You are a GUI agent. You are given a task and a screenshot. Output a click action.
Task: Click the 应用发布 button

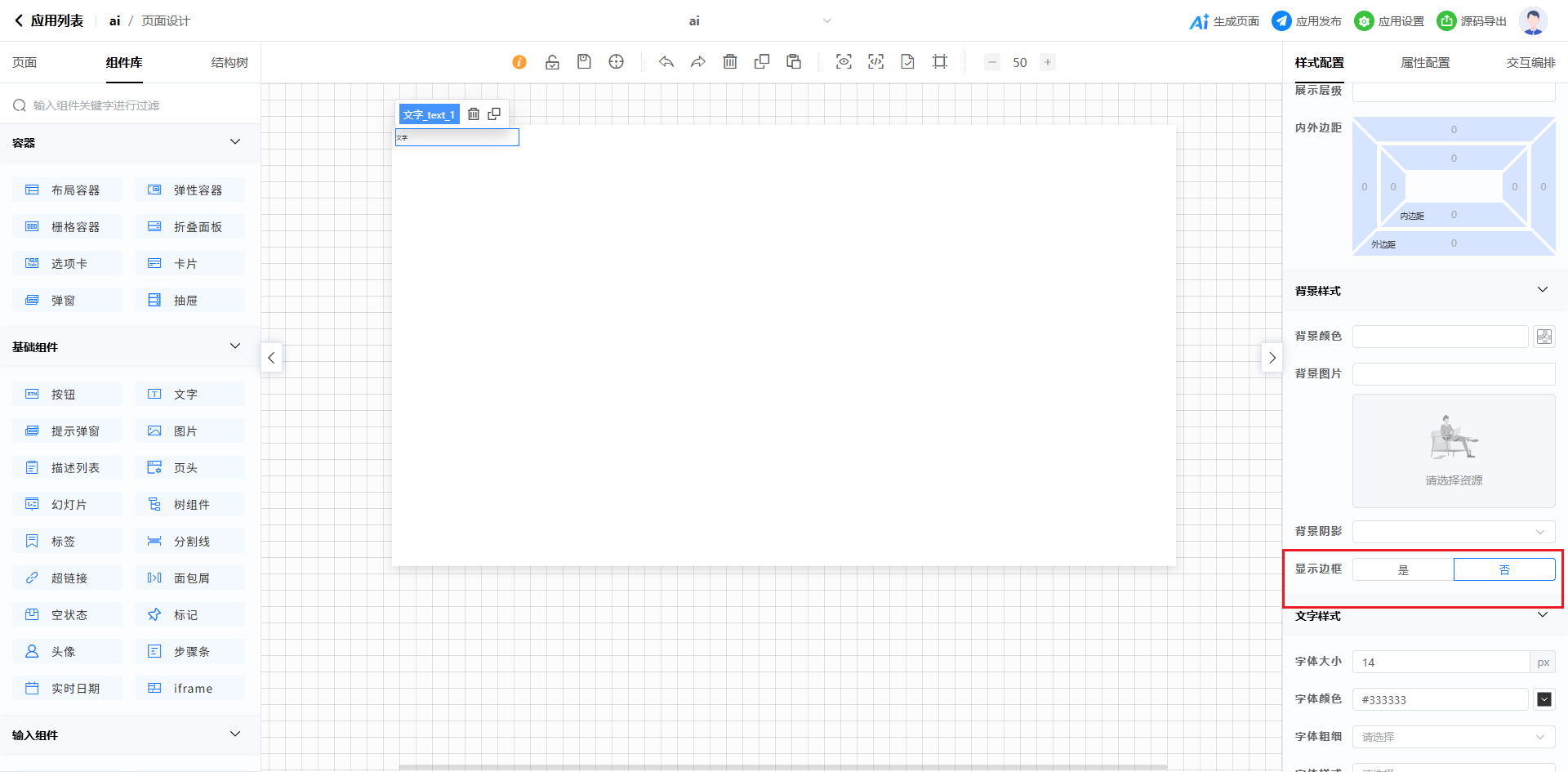click(x=1307, y=21)
